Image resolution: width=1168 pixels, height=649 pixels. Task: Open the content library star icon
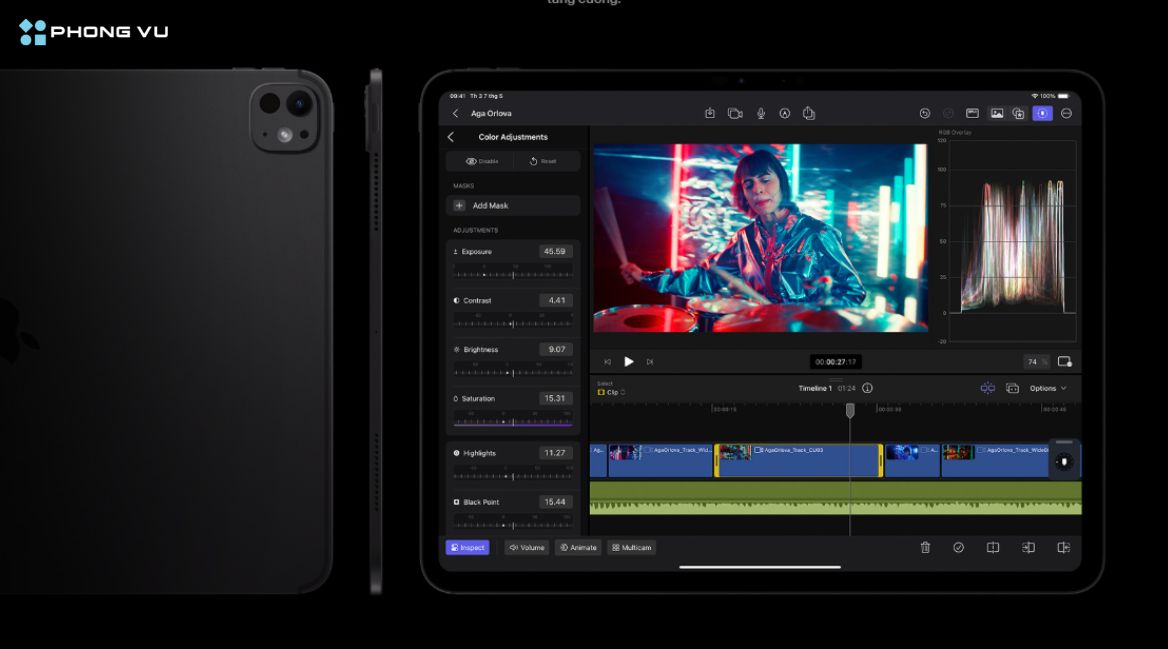(x=1018, y=113)
